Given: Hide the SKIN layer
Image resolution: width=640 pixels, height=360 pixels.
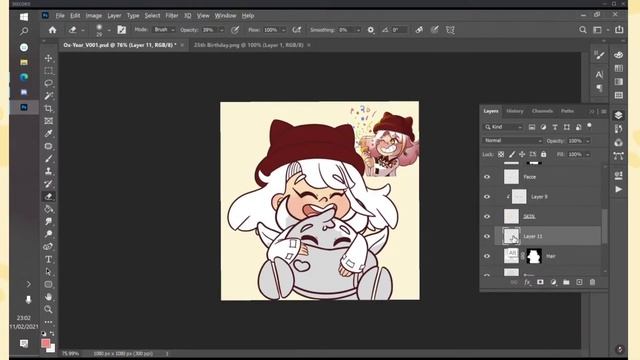Looking at the screenshot, I should [x=487, y=216].
